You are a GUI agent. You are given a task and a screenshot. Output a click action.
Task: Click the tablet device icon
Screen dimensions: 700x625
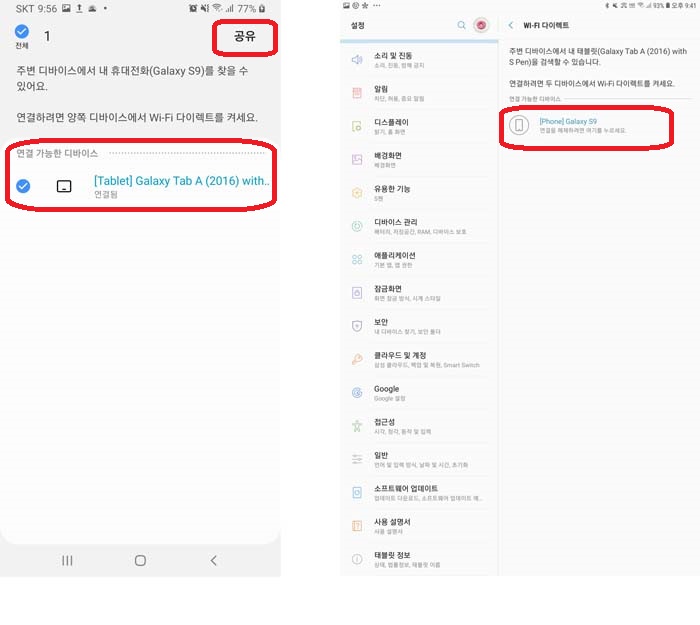tap(64, 186)
